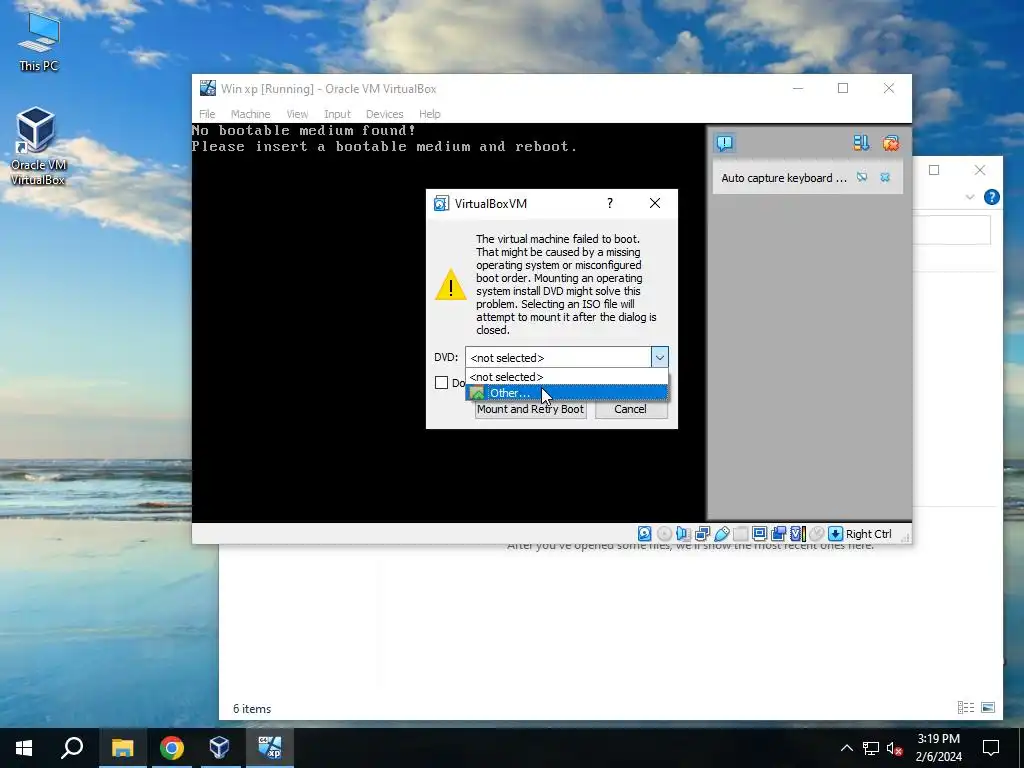The image size is (1024, 768).
Task: Toggle the notification center speech-bubble icon
Action: pyautogui.click(x=724, y=143)
